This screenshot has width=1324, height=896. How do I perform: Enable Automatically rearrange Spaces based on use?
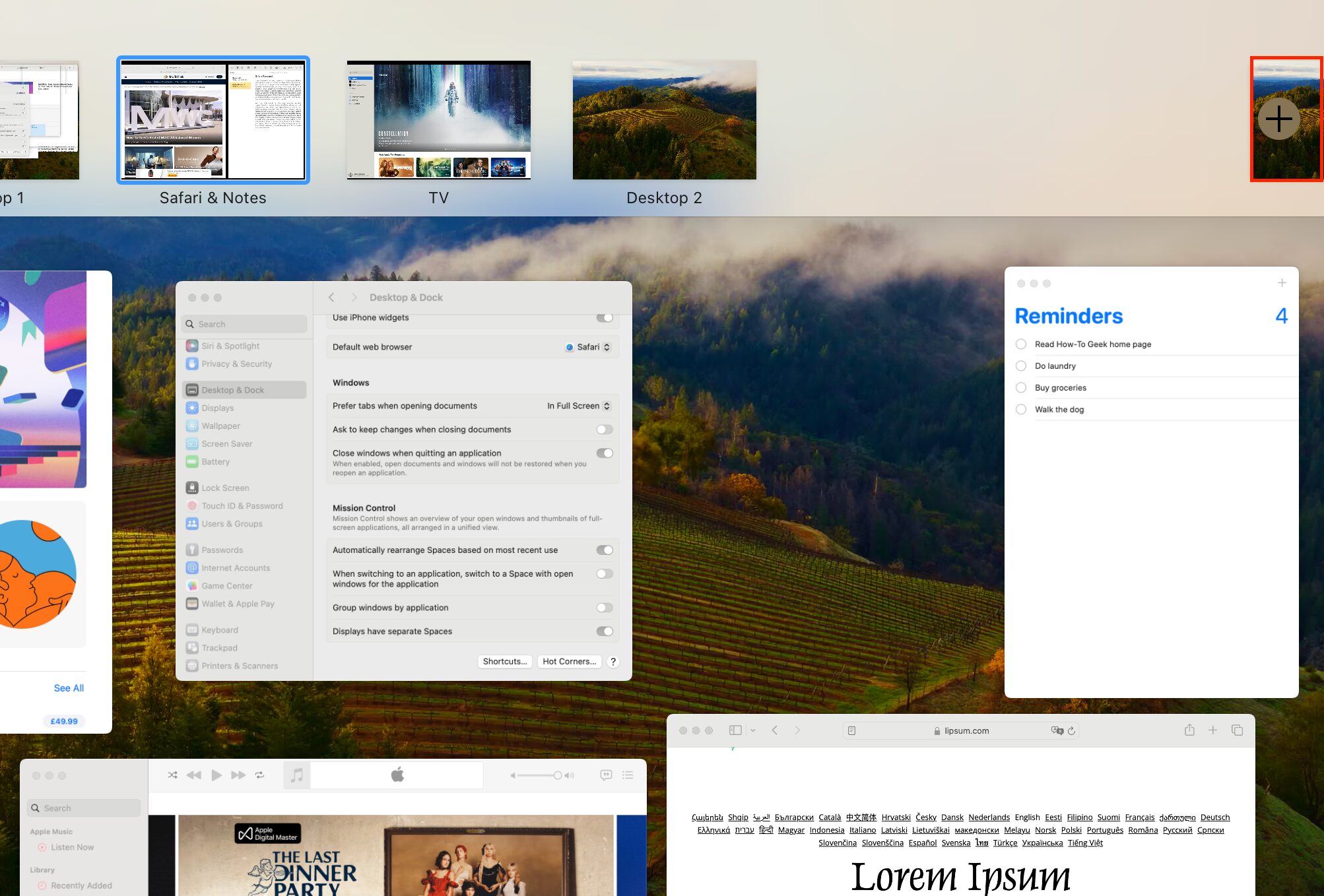pos(605,550)
